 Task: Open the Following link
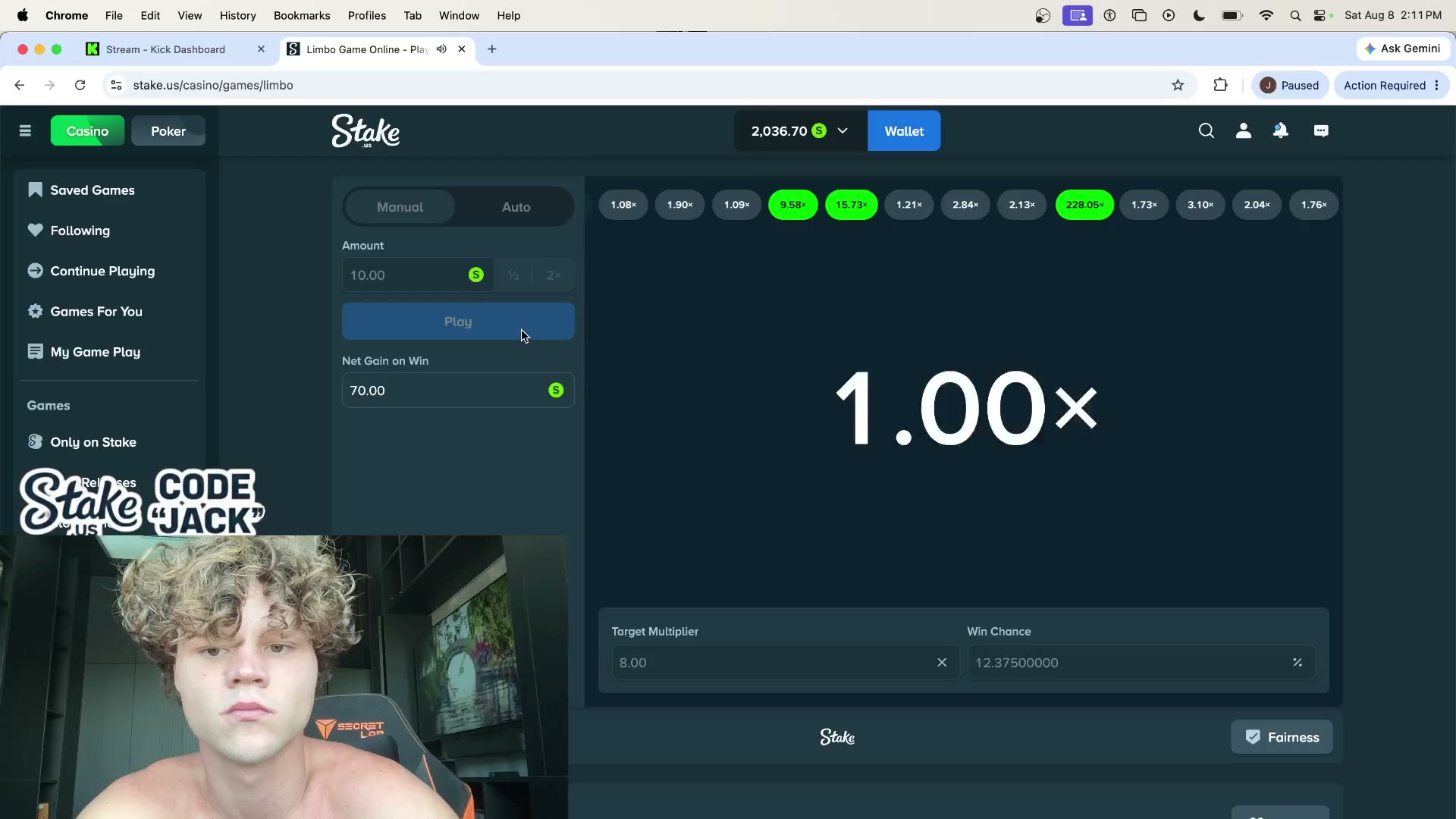click(x=80, y=231)
